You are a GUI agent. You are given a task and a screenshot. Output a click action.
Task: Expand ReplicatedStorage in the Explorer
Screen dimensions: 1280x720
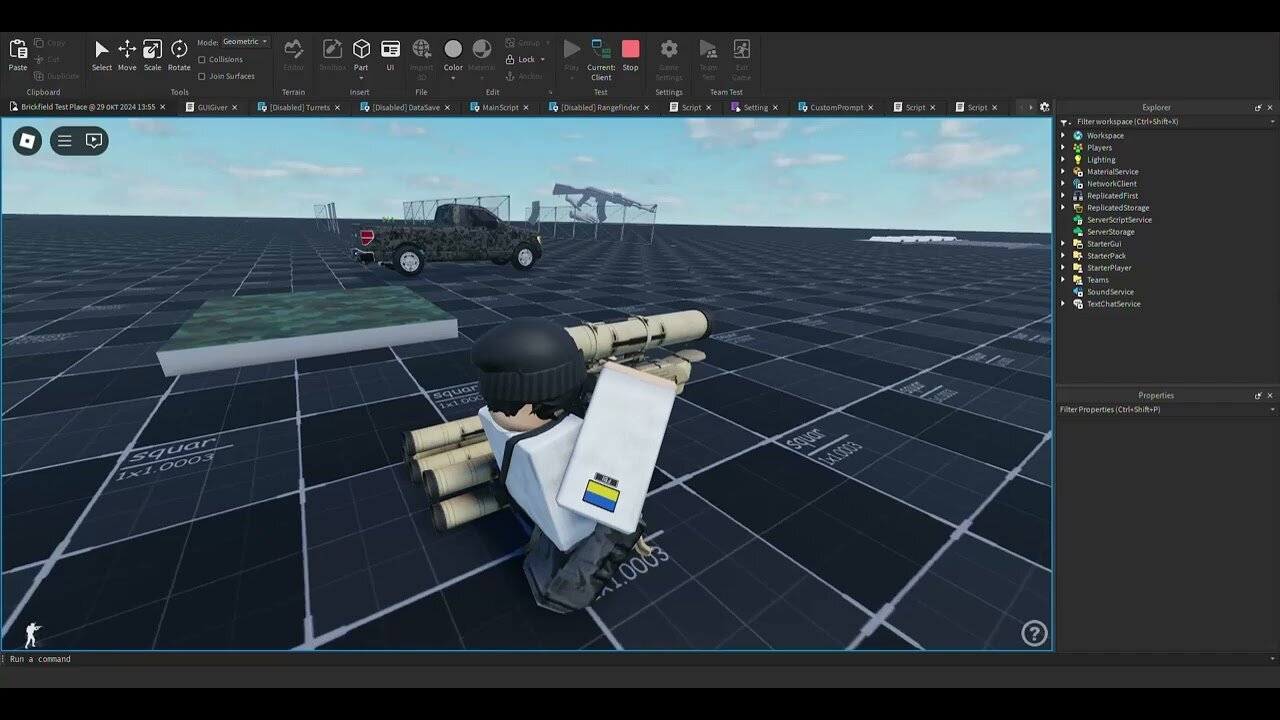tap(1062, 207)
